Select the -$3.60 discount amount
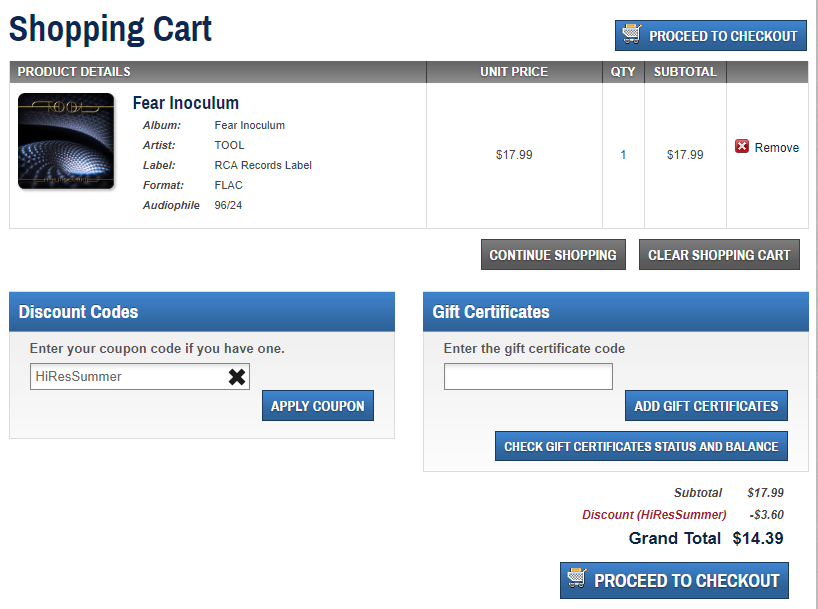This screenshot has width=818, height=609. [x=766, y=515]
